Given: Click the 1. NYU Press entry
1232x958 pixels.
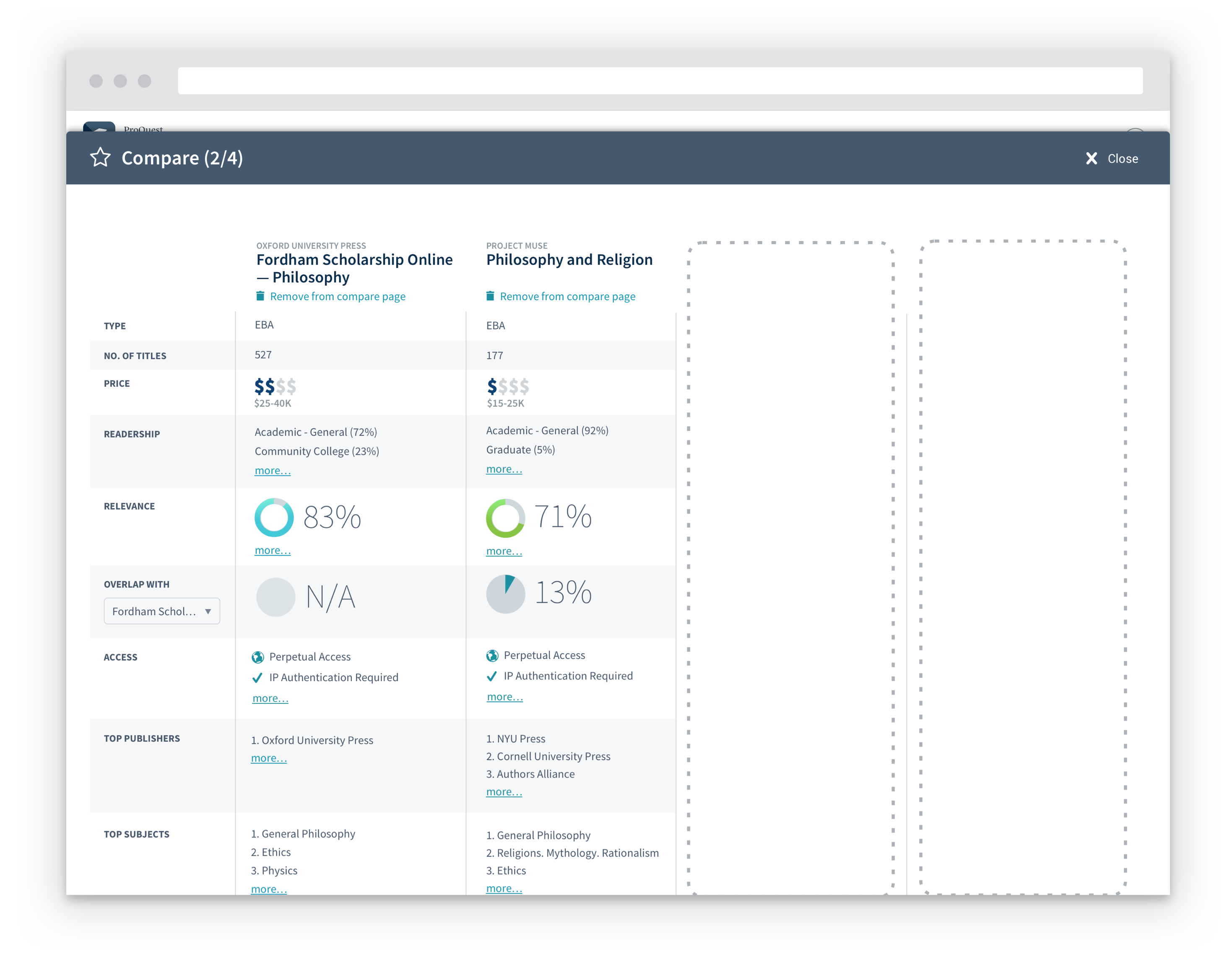Looking at the screenshot, I should (x=516, y=739).
